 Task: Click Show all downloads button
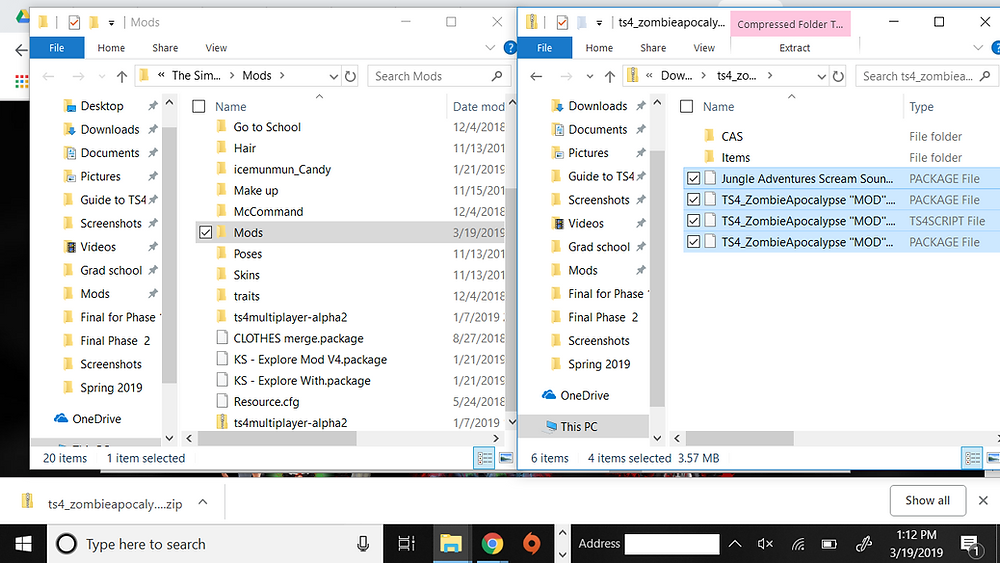pyautogui.click(x=927, y=501)
